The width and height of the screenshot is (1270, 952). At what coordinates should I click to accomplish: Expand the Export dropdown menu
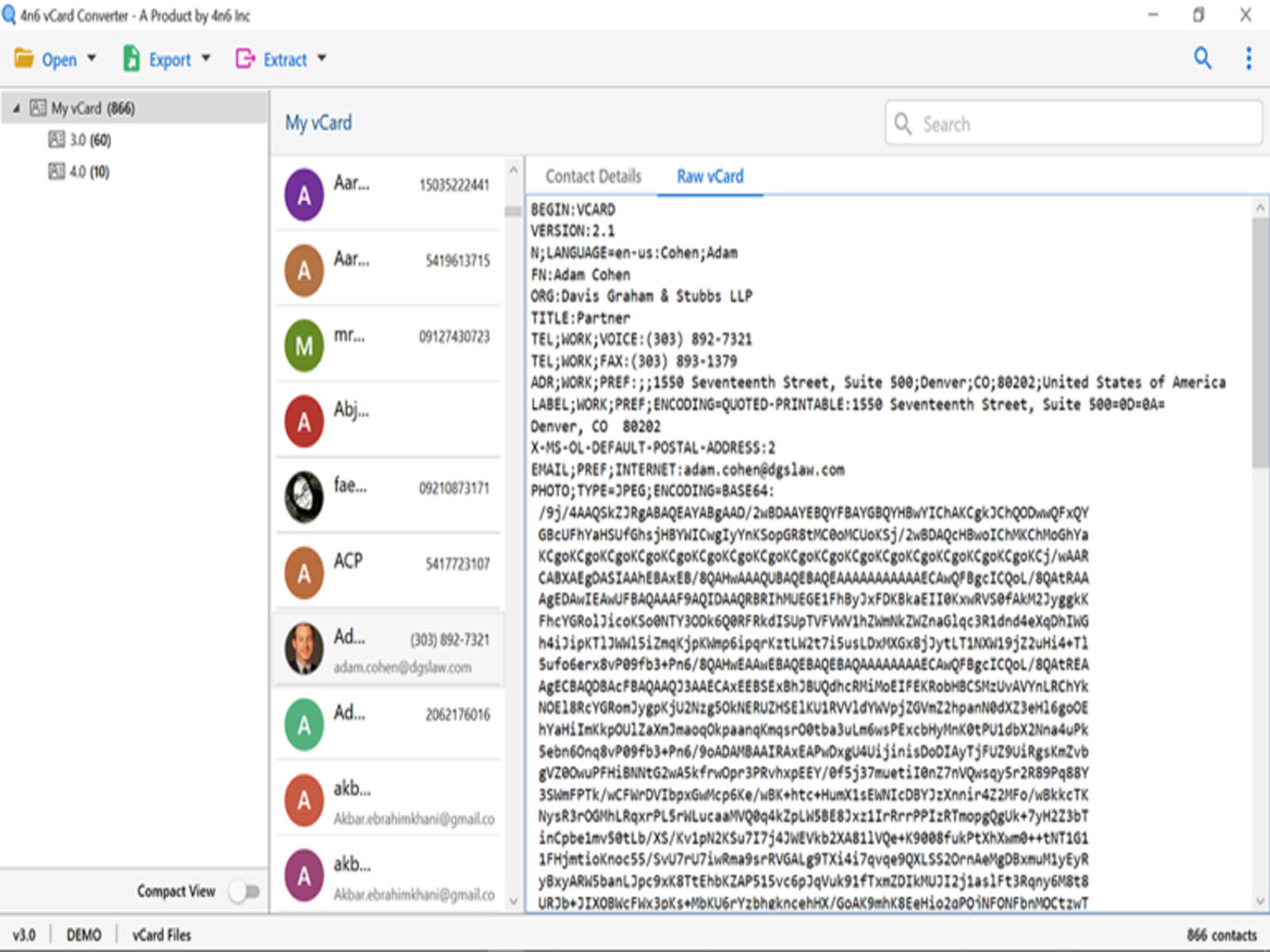pyautogui.click(x=206, y=59)
